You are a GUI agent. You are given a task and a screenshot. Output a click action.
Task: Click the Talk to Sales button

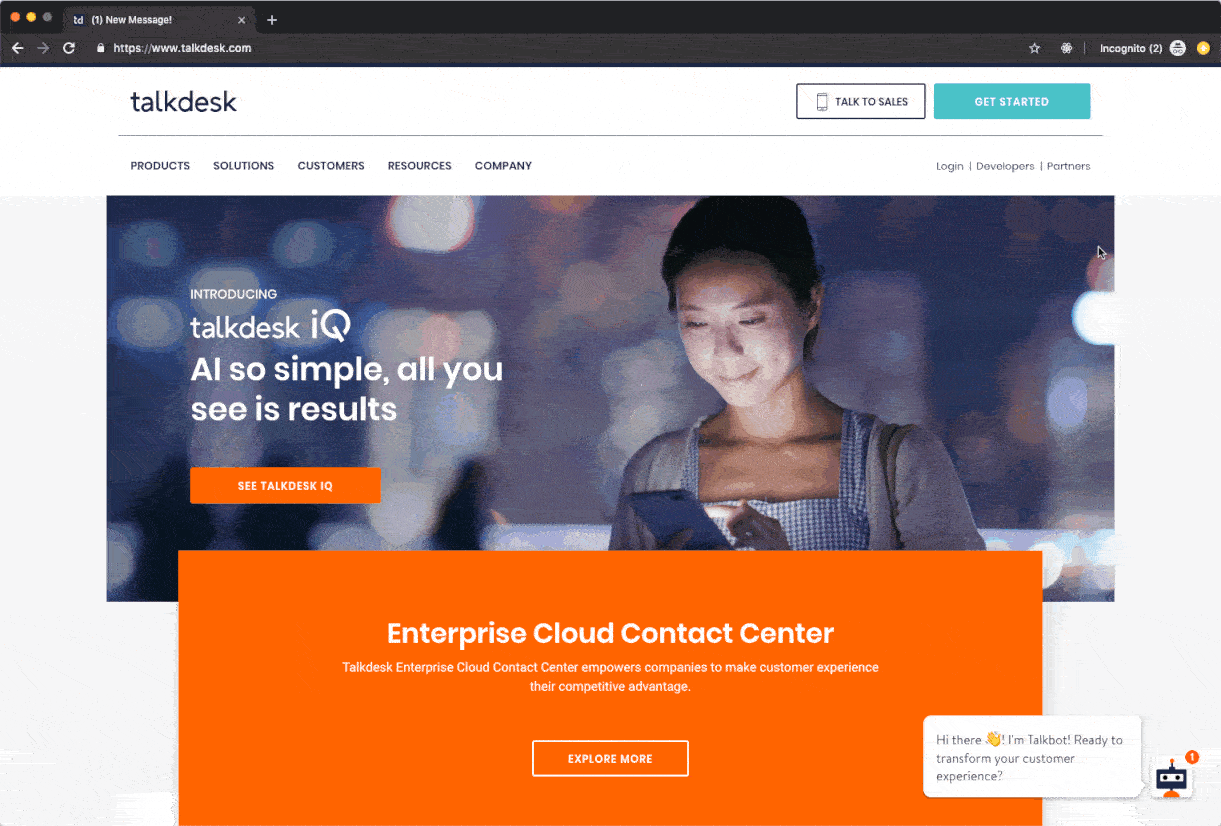pyautogui.click(x=861, y=101)
